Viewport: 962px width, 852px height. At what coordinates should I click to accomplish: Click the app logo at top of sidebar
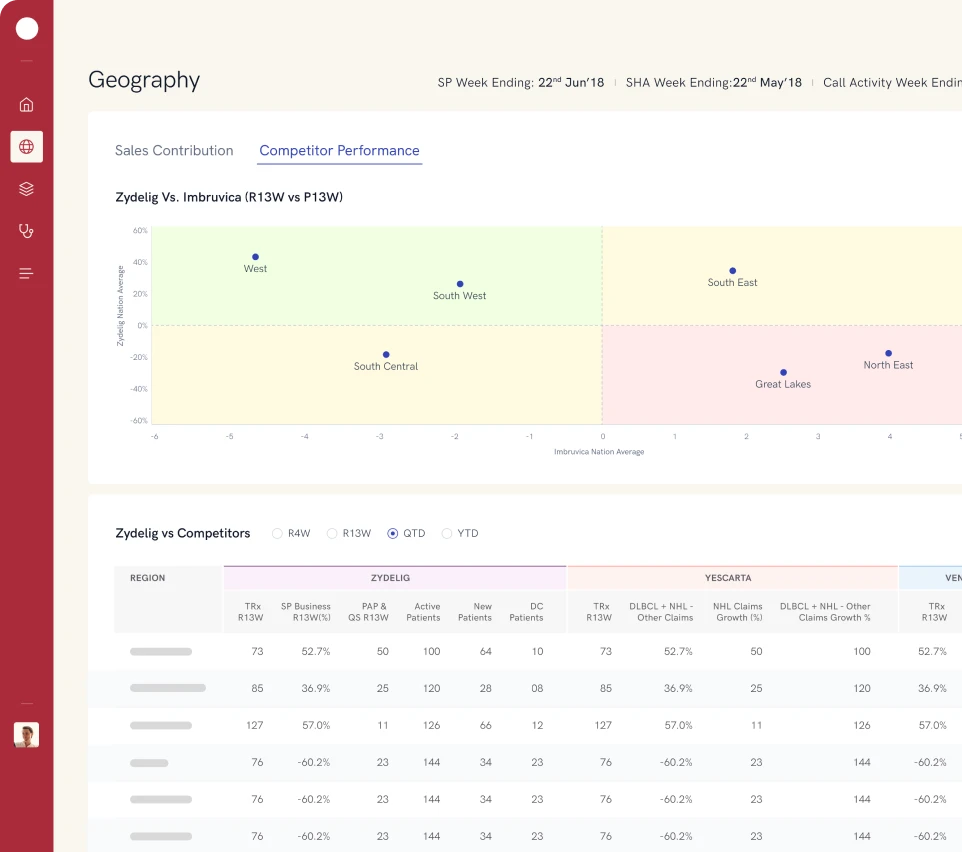pos(26,28)
